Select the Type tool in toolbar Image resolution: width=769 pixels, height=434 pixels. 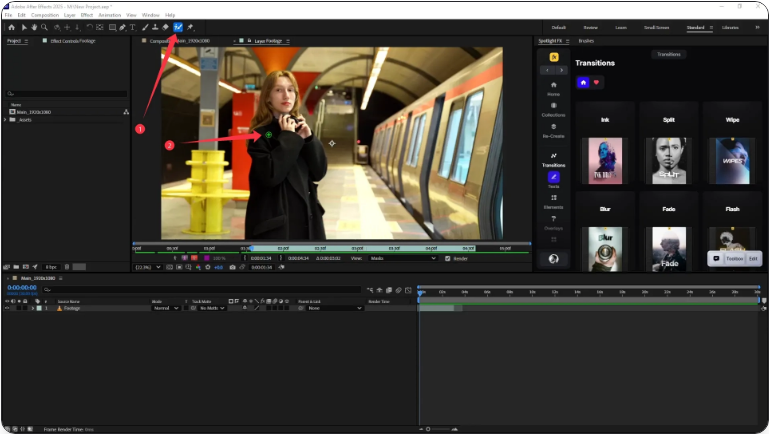coord(132,27)
